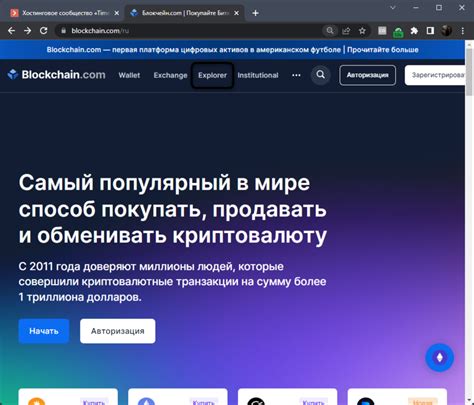Click the blue Начать button
The height and width of the screenshot is (405, 474).
tap(44, 331)
